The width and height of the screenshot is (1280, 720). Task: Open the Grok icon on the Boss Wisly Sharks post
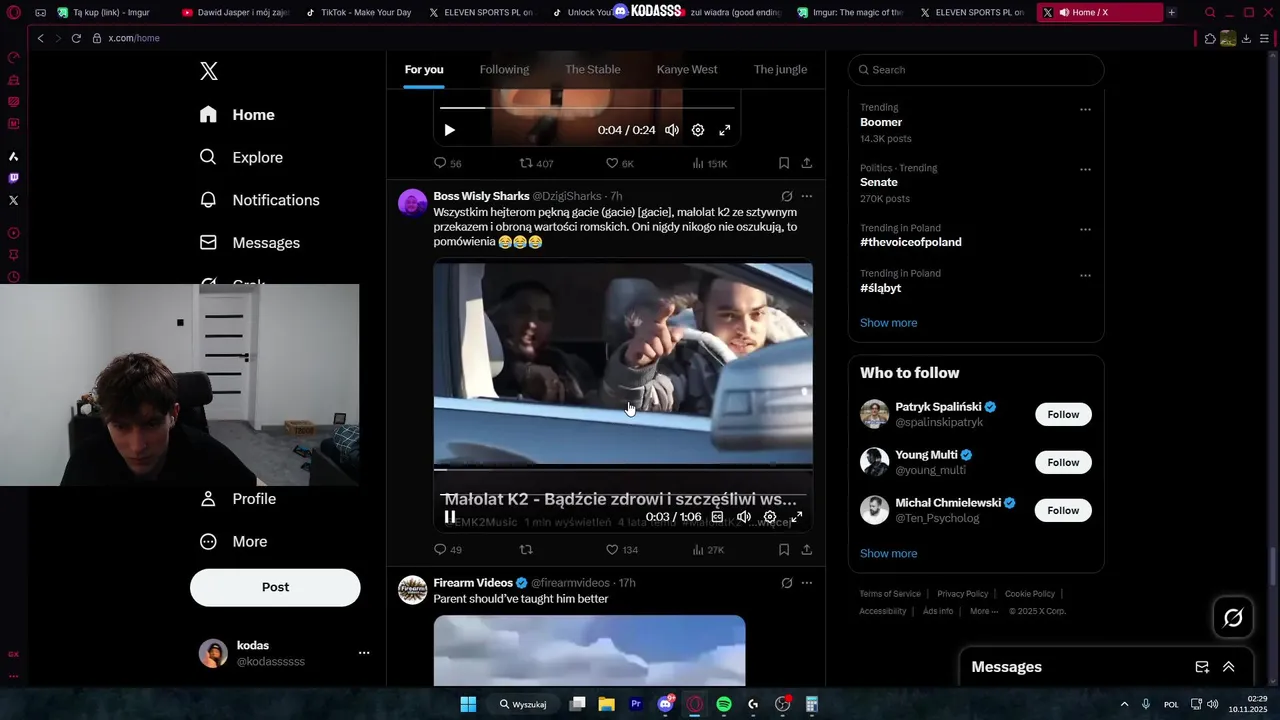[x=787, y=196]
